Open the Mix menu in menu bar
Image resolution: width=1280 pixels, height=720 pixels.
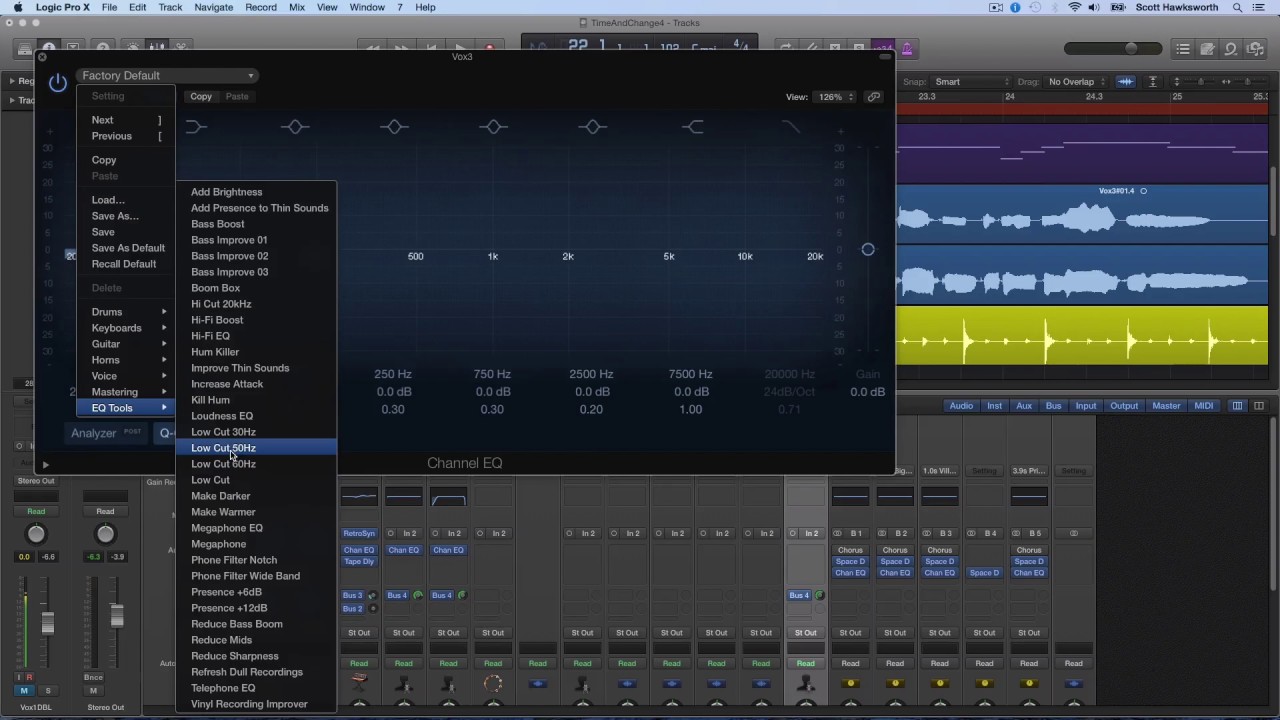tap(297, 7)
